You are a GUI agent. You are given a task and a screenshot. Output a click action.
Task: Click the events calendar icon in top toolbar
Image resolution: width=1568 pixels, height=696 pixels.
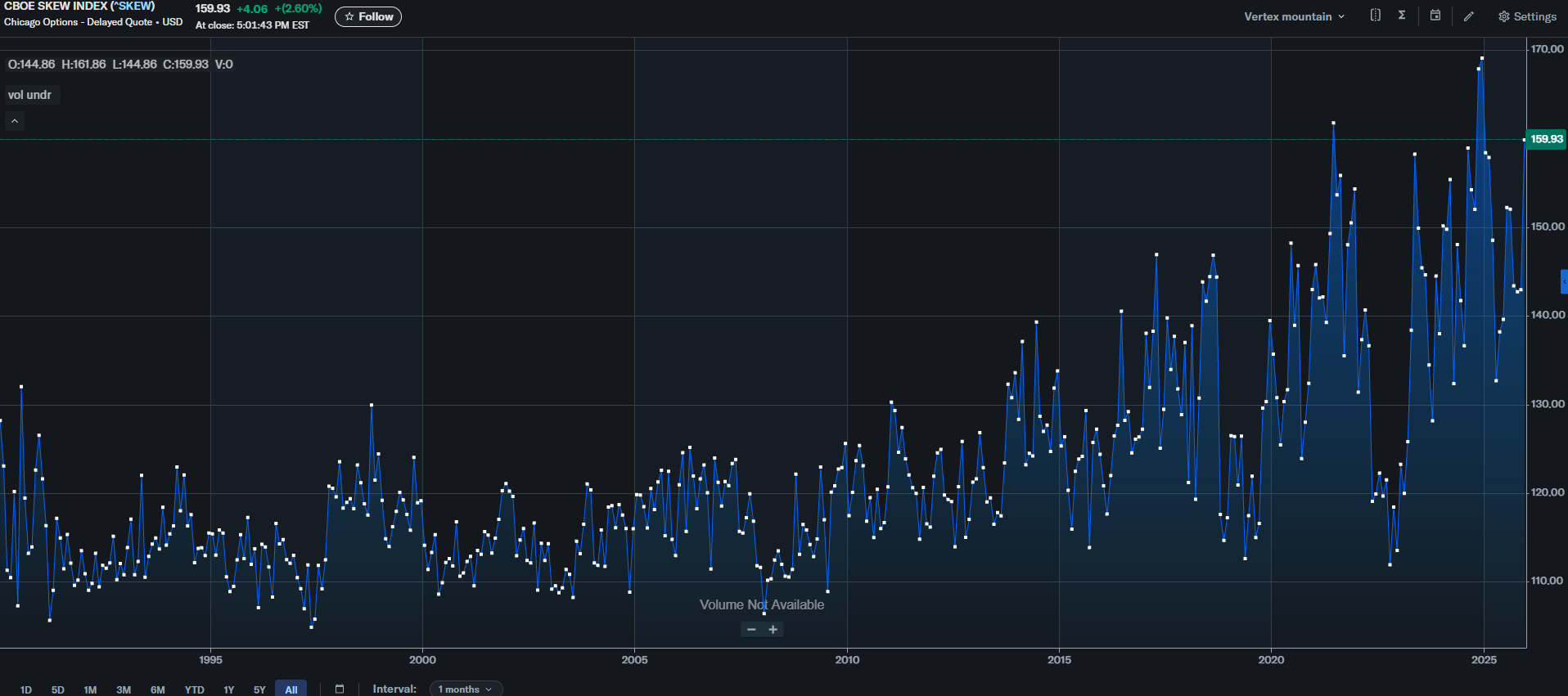point(1435,16)
